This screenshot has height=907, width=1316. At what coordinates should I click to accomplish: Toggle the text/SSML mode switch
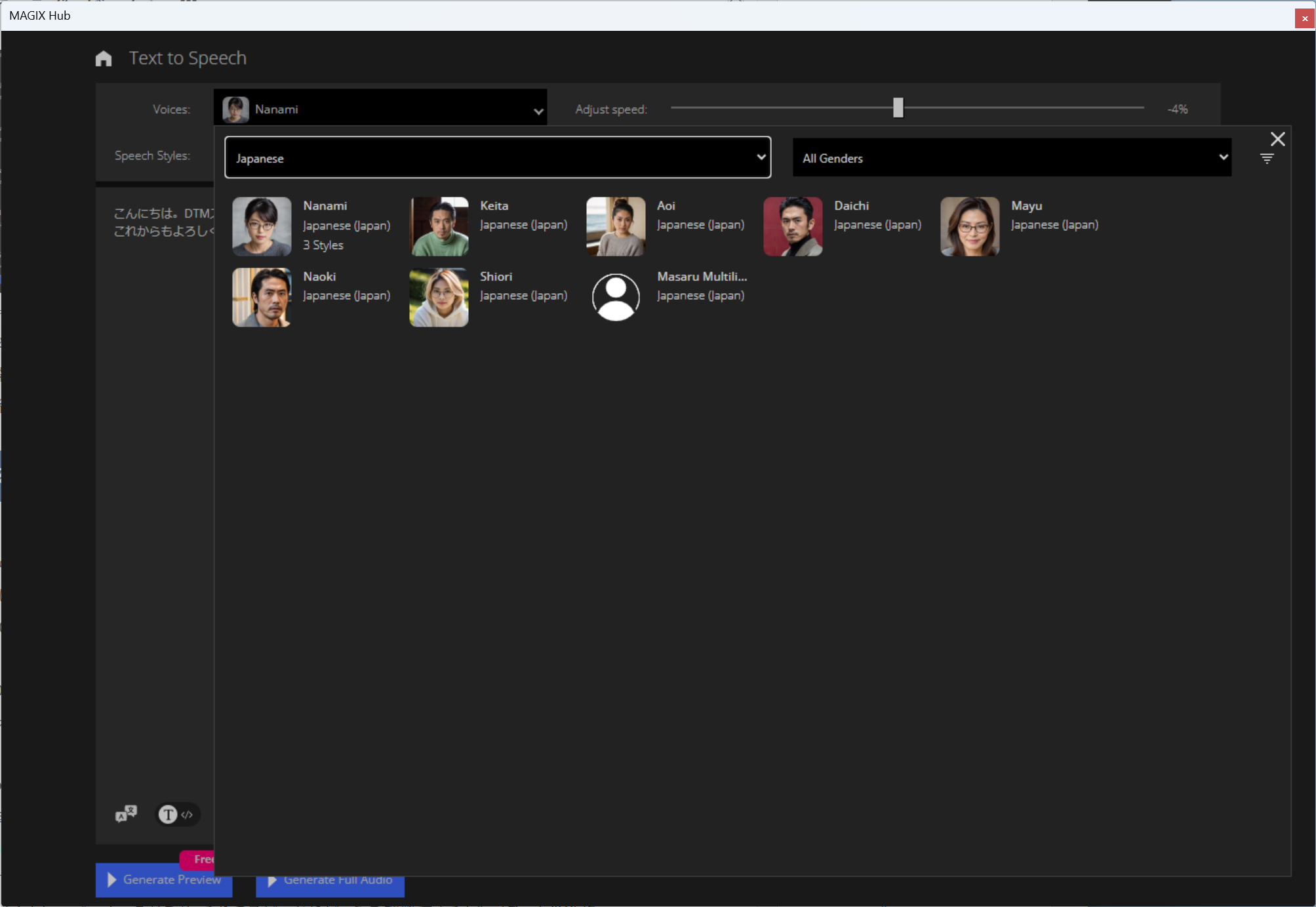[177, 815]
